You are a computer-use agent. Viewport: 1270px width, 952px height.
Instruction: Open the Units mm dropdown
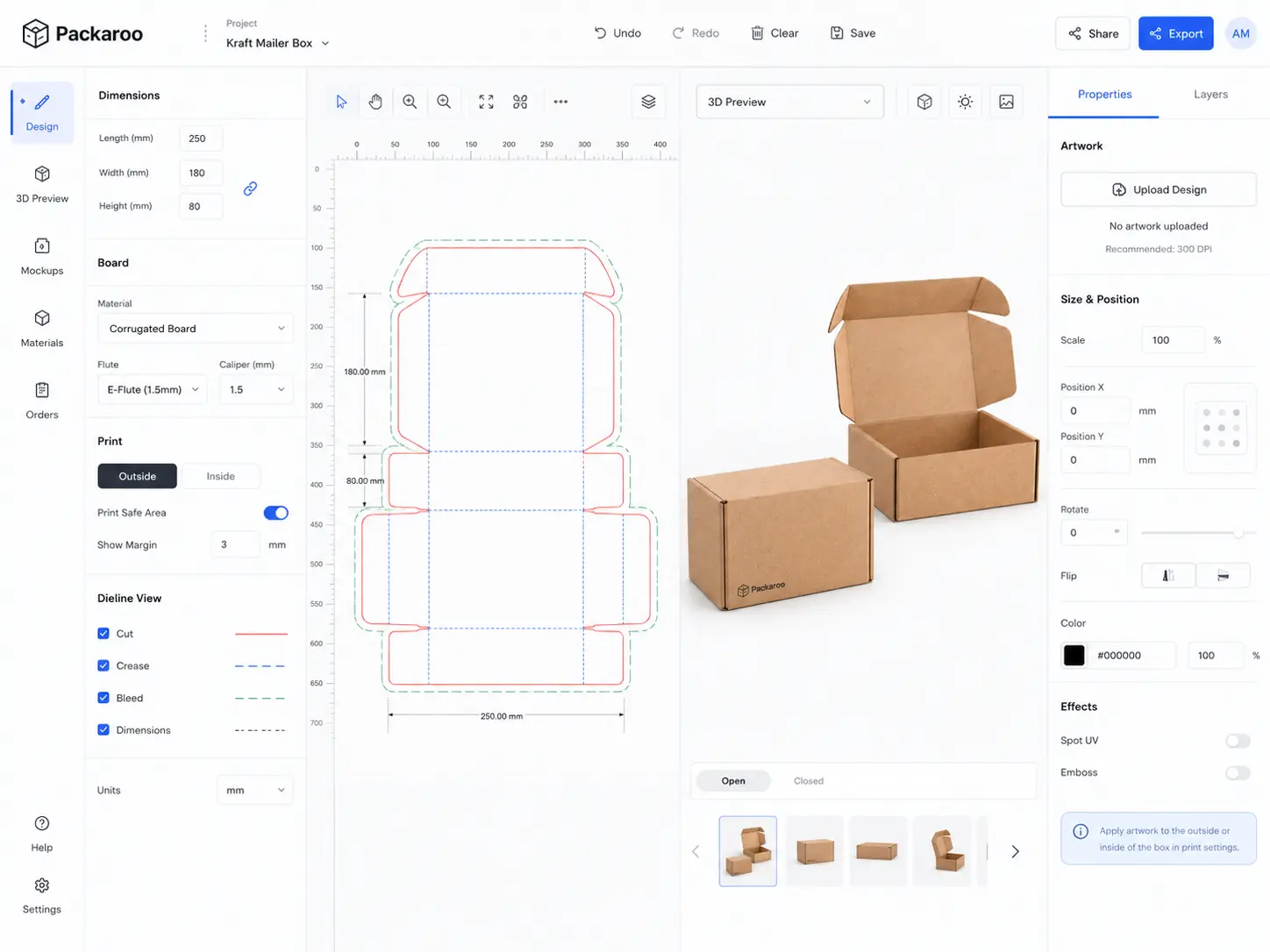(255, 790)
